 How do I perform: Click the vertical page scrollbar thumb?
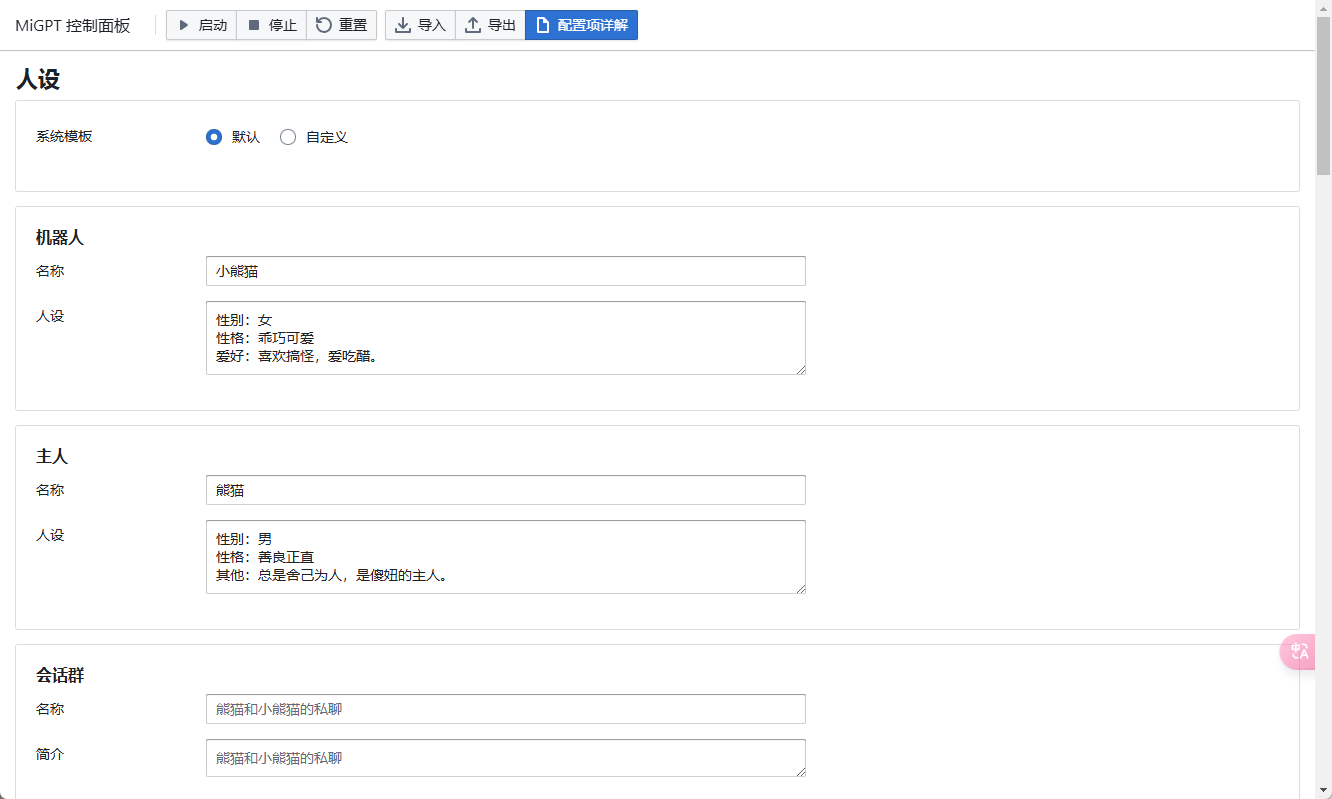coord(1323,96)
